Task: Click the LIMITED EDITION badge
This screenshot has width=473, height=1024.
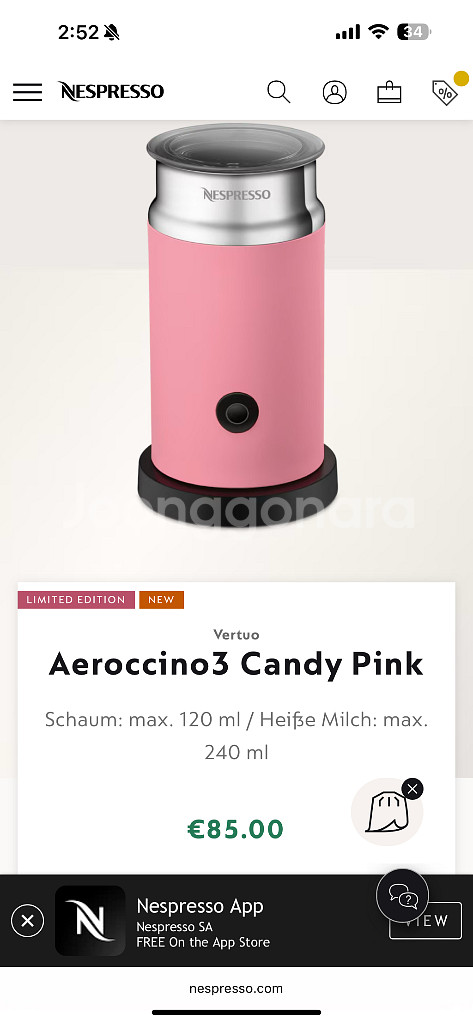Action: (x=76, y=600)
